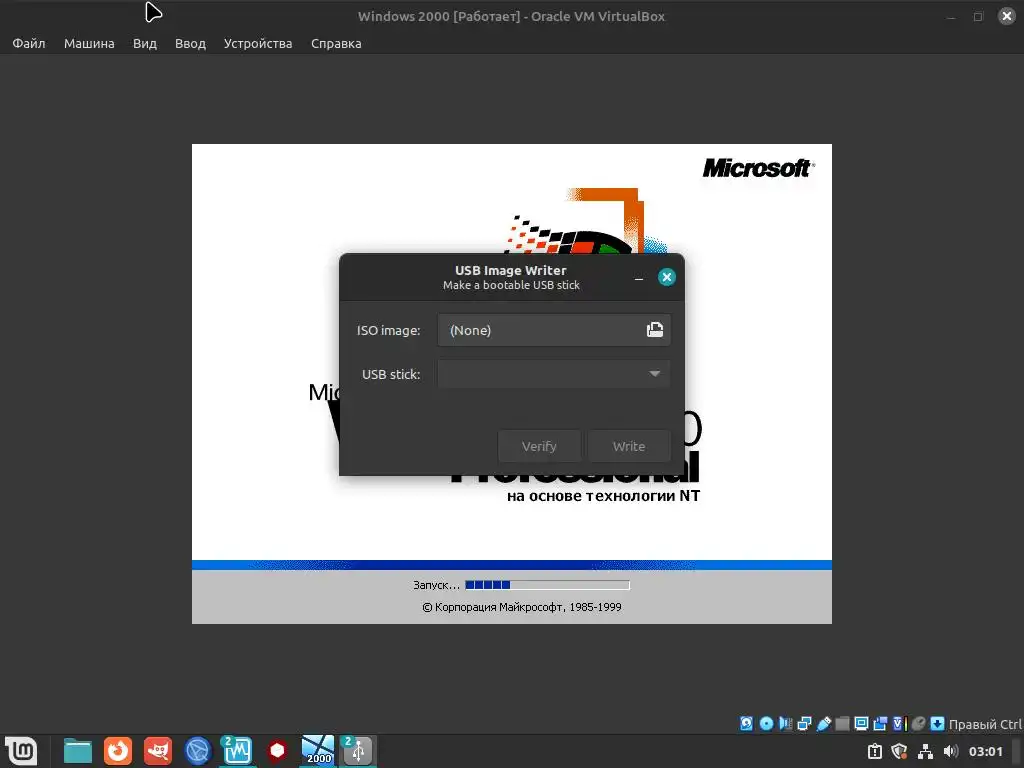Open the volume tray icon
Image resolution: width=1024 pixels, height=768 pixels.
(x=951, y=751)
